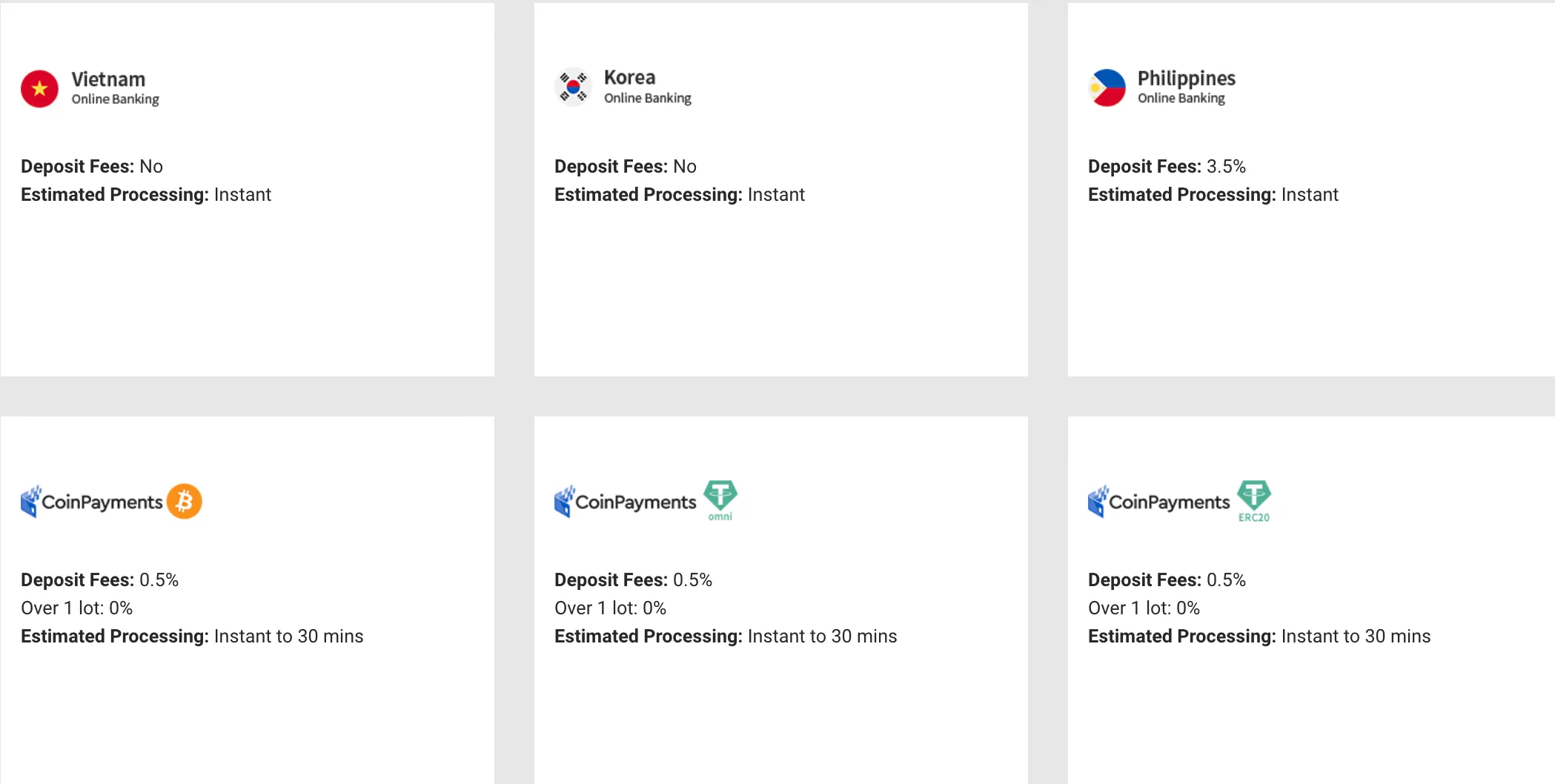Click Vietnam's Estimated Processing: Instant line
The width and height of the screenshot is (1555, 784).
click(x=146, y=194)
